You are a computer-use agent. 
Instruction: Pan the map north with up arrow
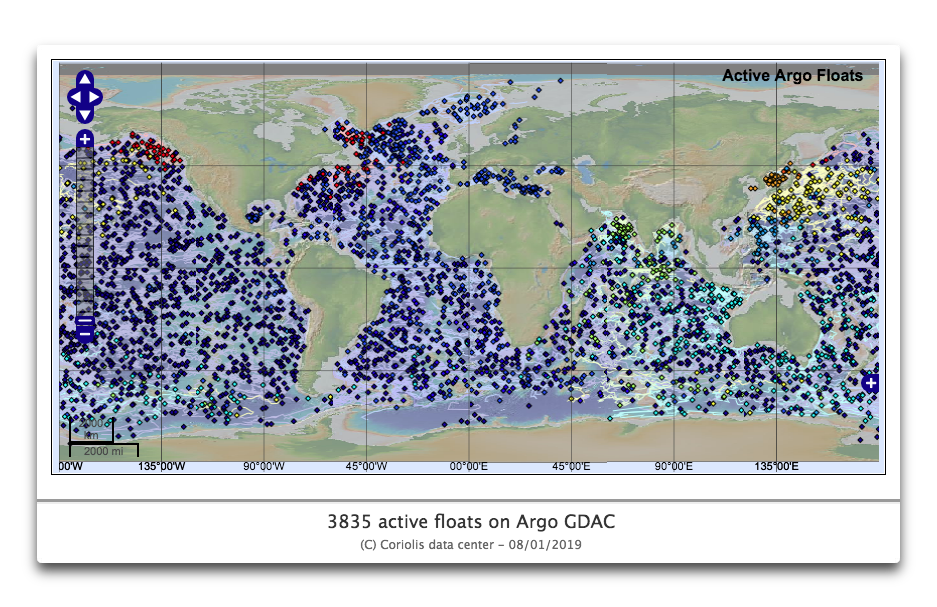click(x=85, y=80)
